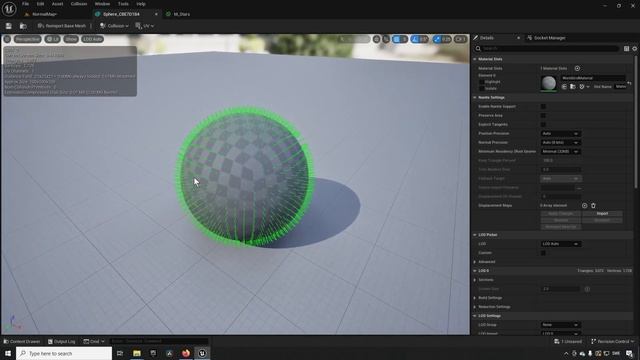
Task: Open the Asset menu
Action: (x=57, y=4)
